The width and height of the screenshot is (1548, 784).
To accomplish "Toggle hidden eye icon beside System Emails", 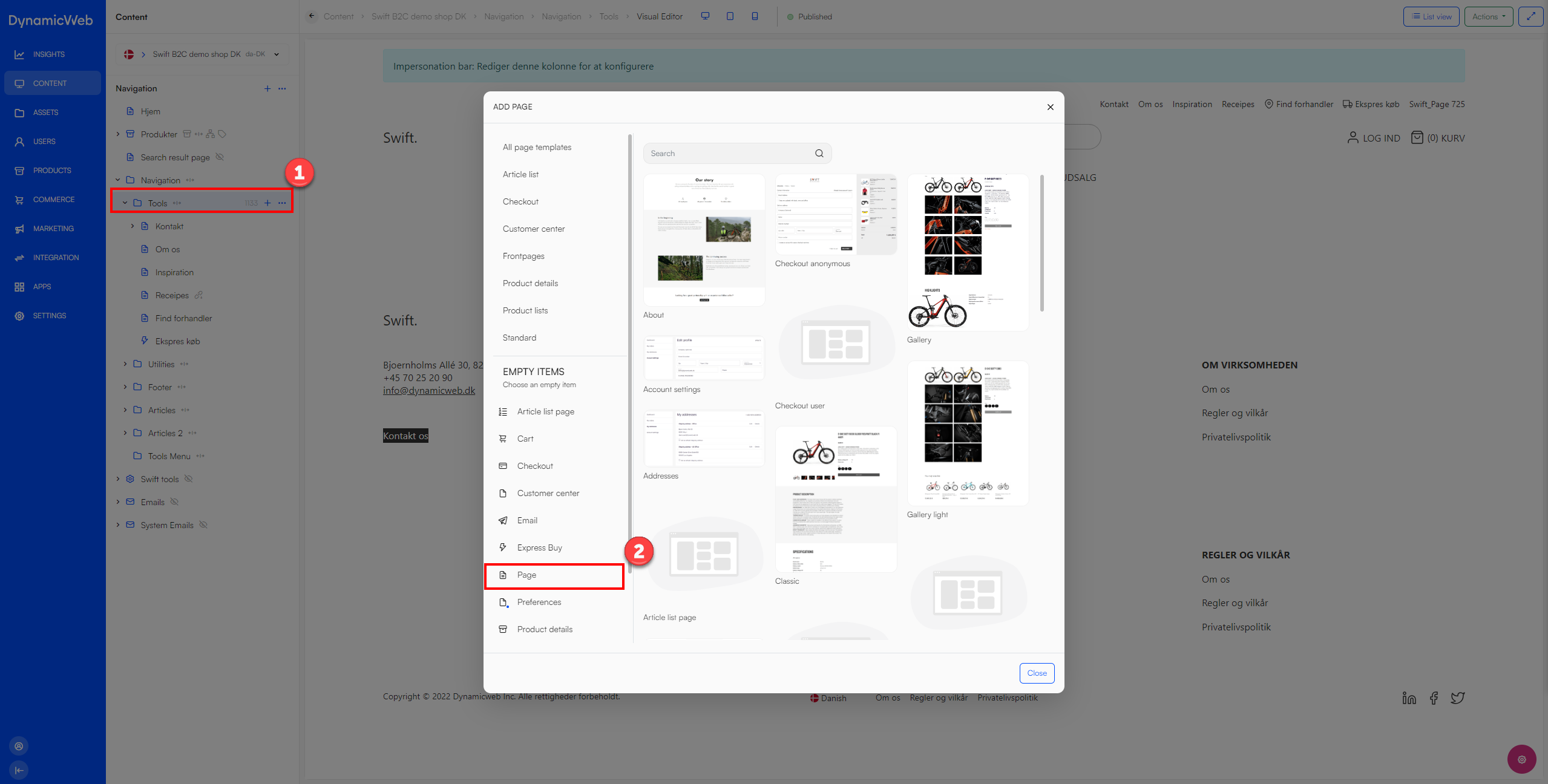I will pos(204,525).
